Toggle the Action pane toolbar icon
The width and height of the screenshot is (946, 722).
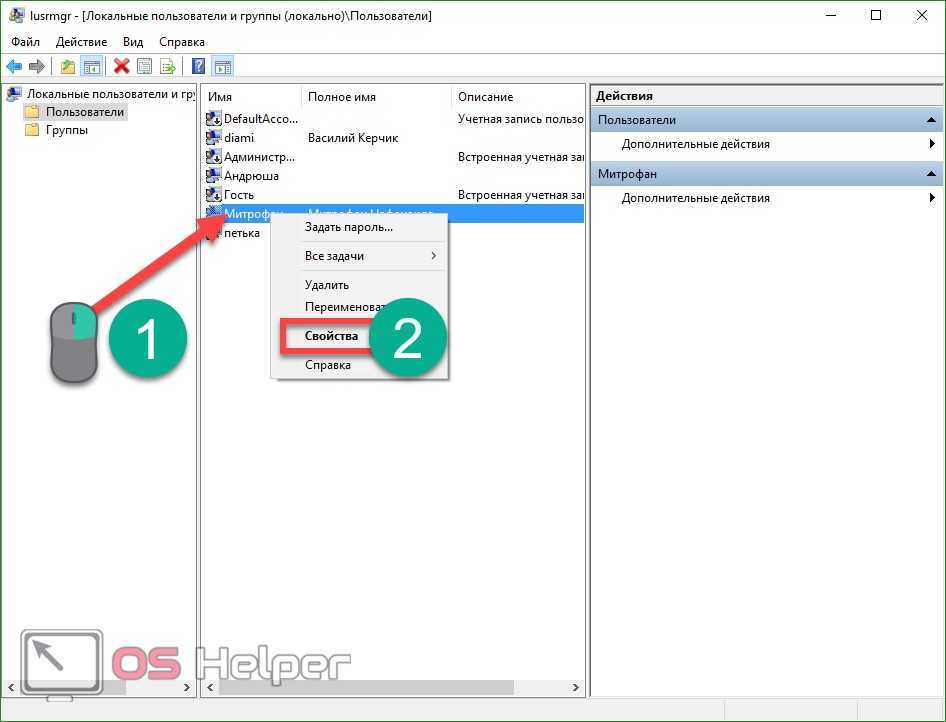pyautogui.click(x=223, y=67)
